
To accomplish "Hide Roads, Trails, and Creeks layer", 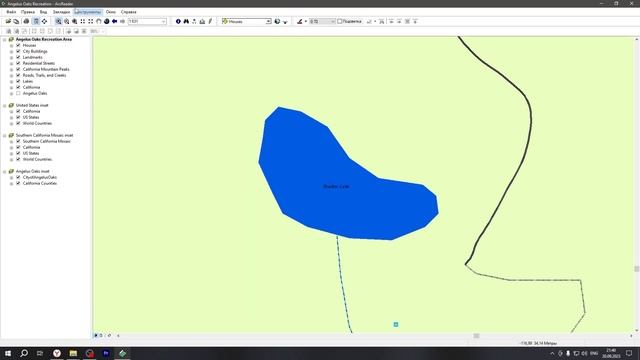I will click(x=18, y=75).
